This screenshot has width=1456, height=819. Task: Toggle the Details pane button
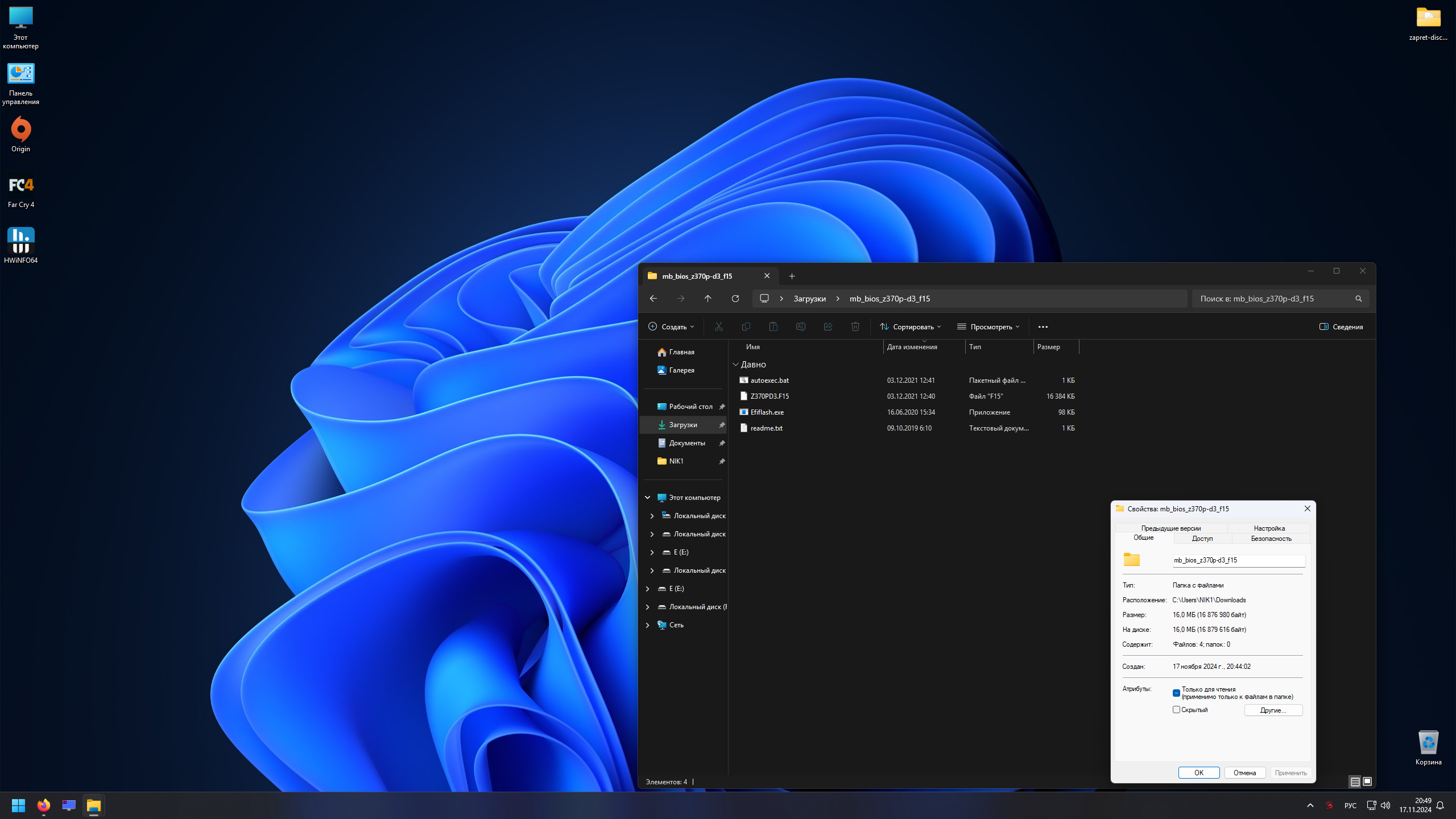1341,326
